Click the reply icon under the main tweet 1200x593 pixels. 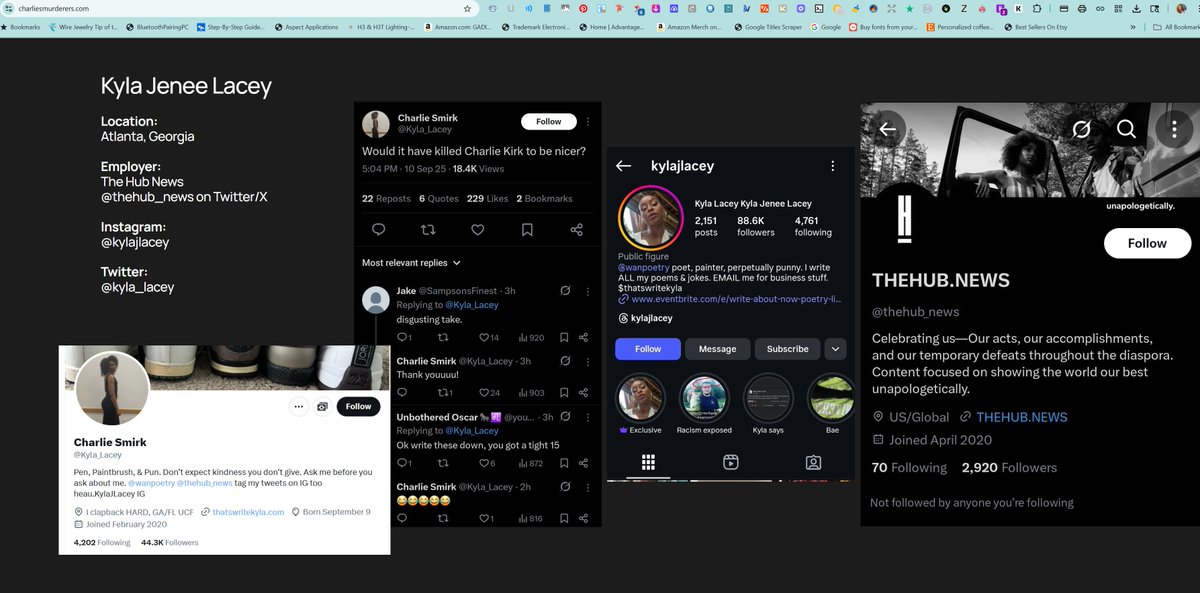tap(378, 230)
